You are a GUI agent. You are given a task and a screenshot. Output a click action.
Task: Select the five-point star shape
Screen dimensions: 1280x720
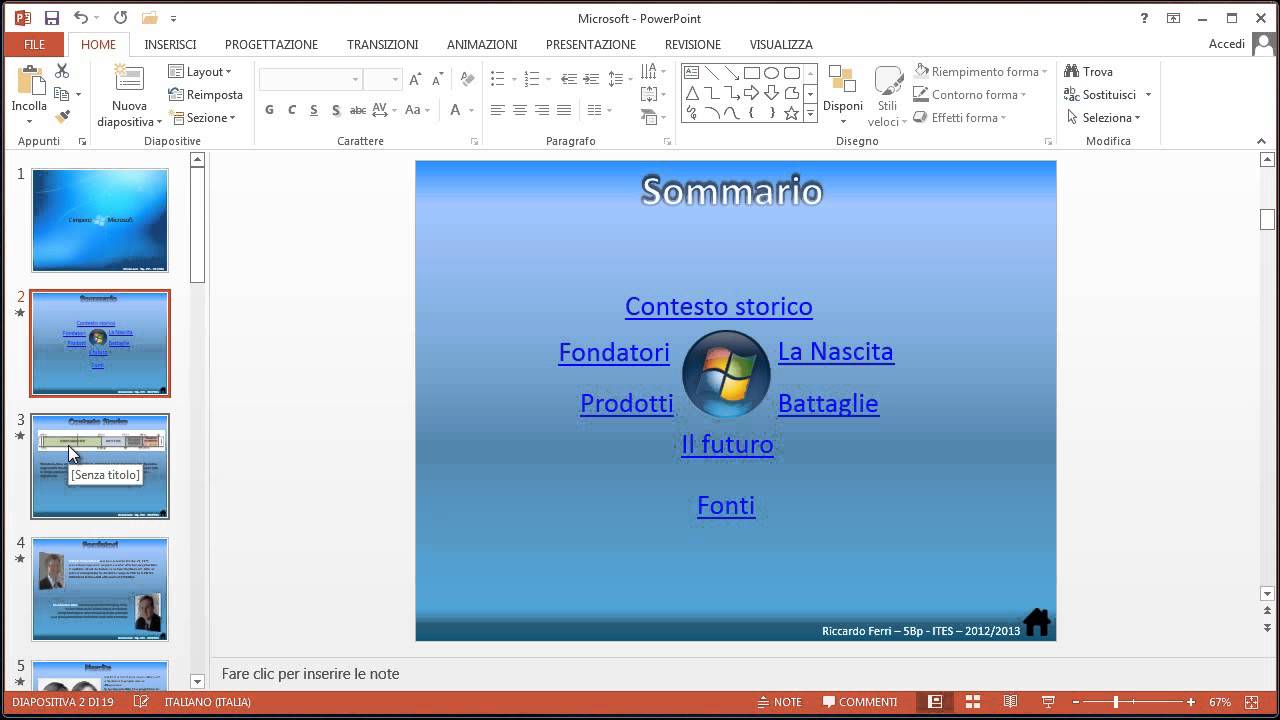pos(791,113)
